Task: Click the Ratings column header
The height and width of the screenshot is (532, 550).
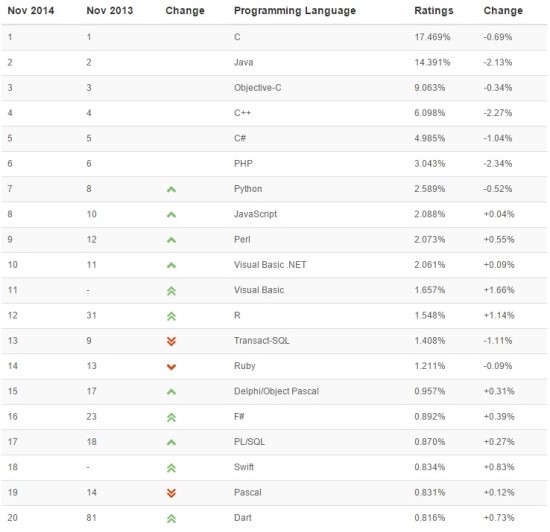Action: click(x=434, y=11)
